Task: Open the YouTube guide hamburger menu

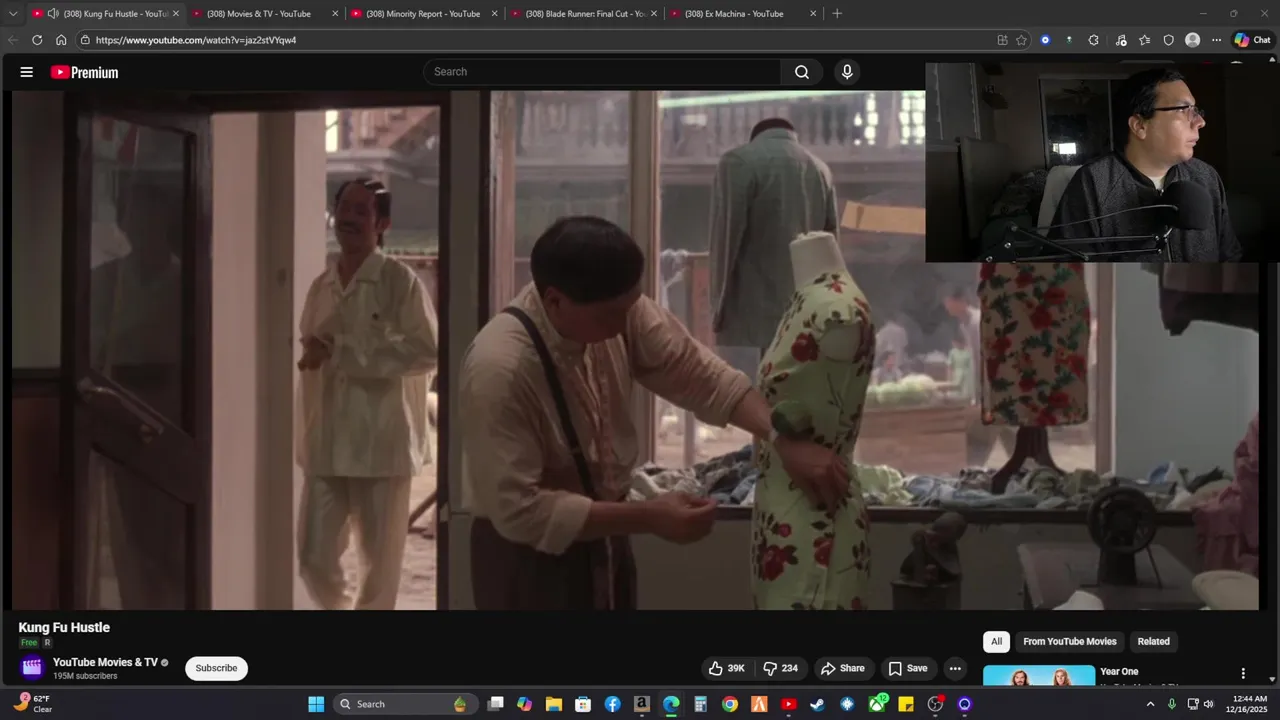Action: (27, 72)
